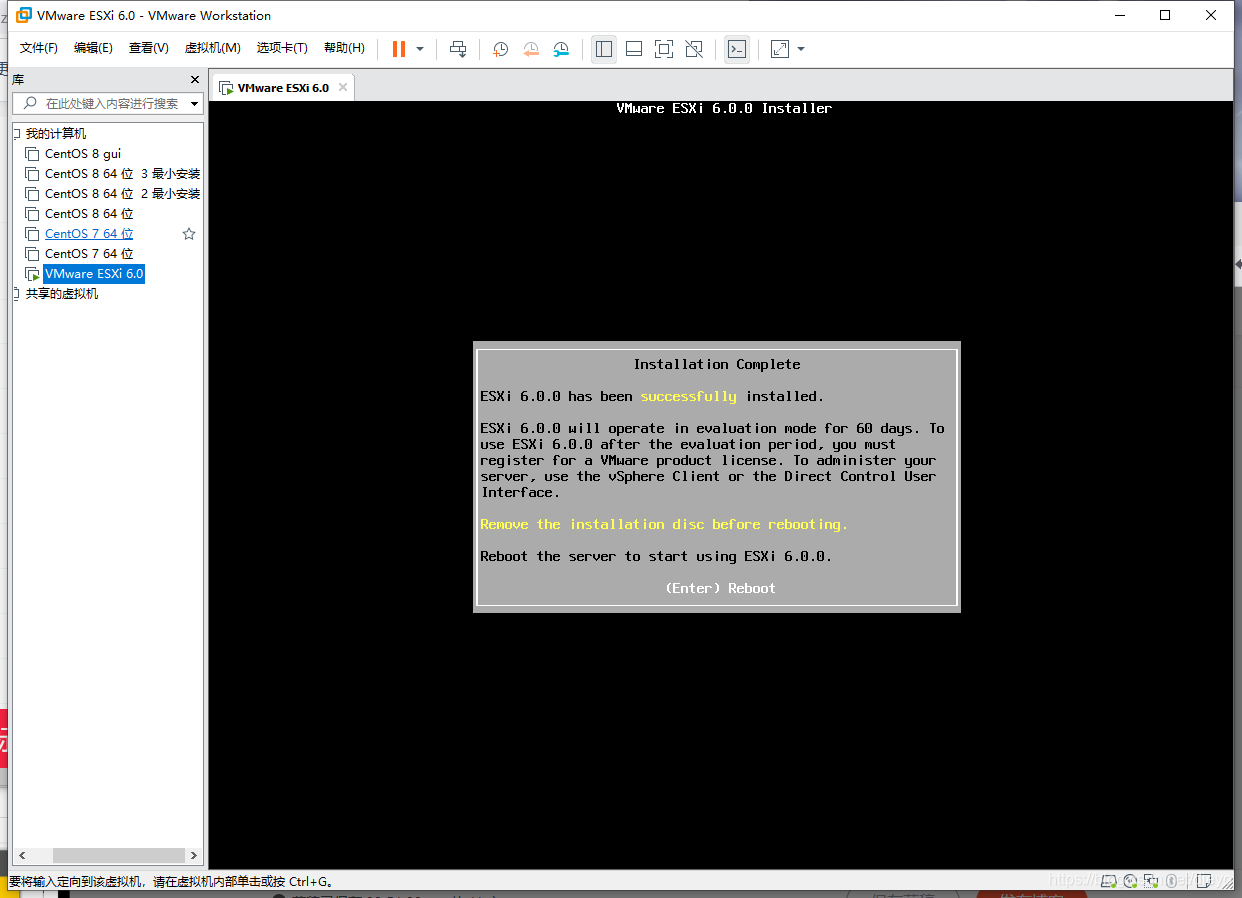Open the 文件(F) menu
The image size is (1242, 898).
pos(39,48)
